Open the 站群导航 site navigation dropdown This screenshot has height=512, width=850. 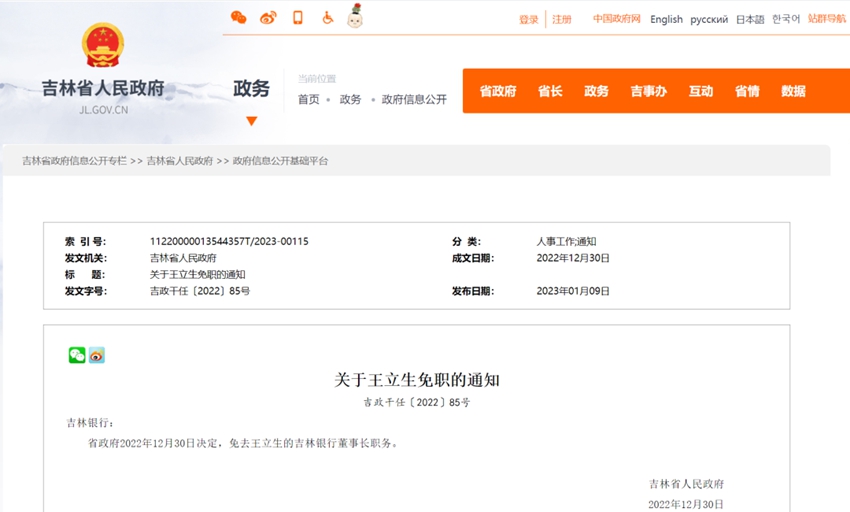pos(826,19)
